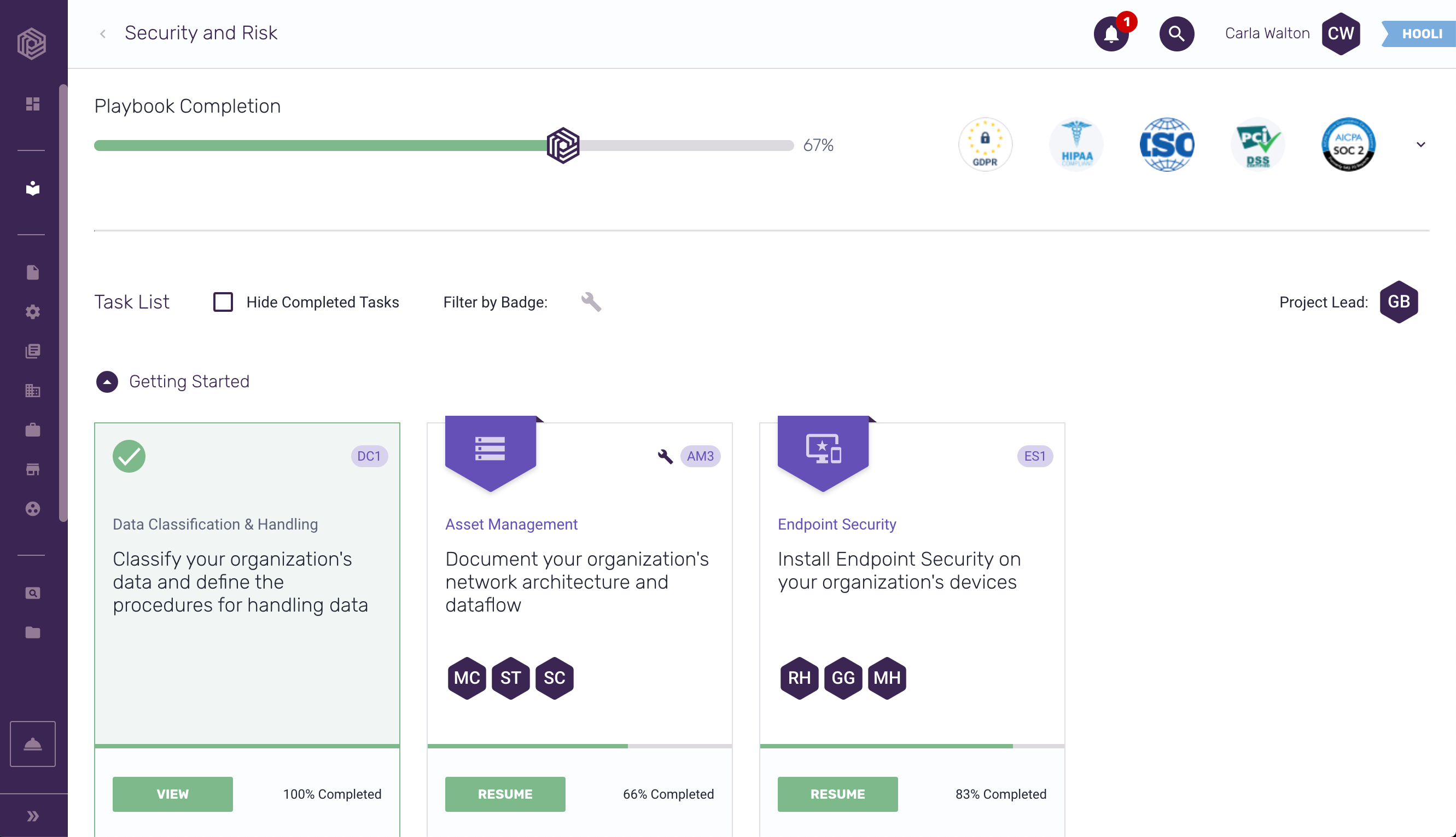Click the GB project lead avatar
Viewport: 1456px width, 837px height.
click(x=1399, y=302)
